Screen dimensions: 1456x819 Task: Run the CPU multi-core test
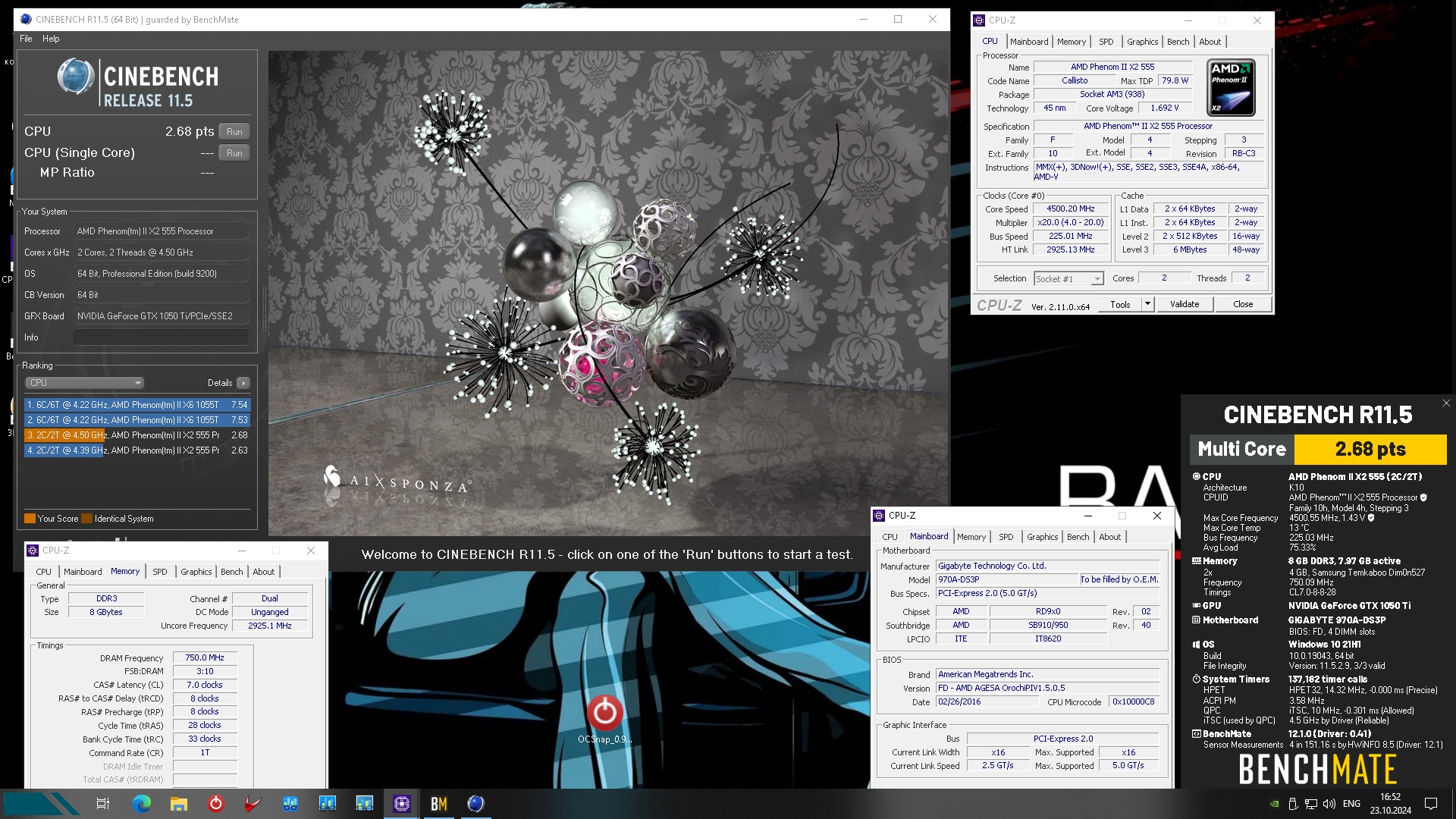[x=234, y=132]
